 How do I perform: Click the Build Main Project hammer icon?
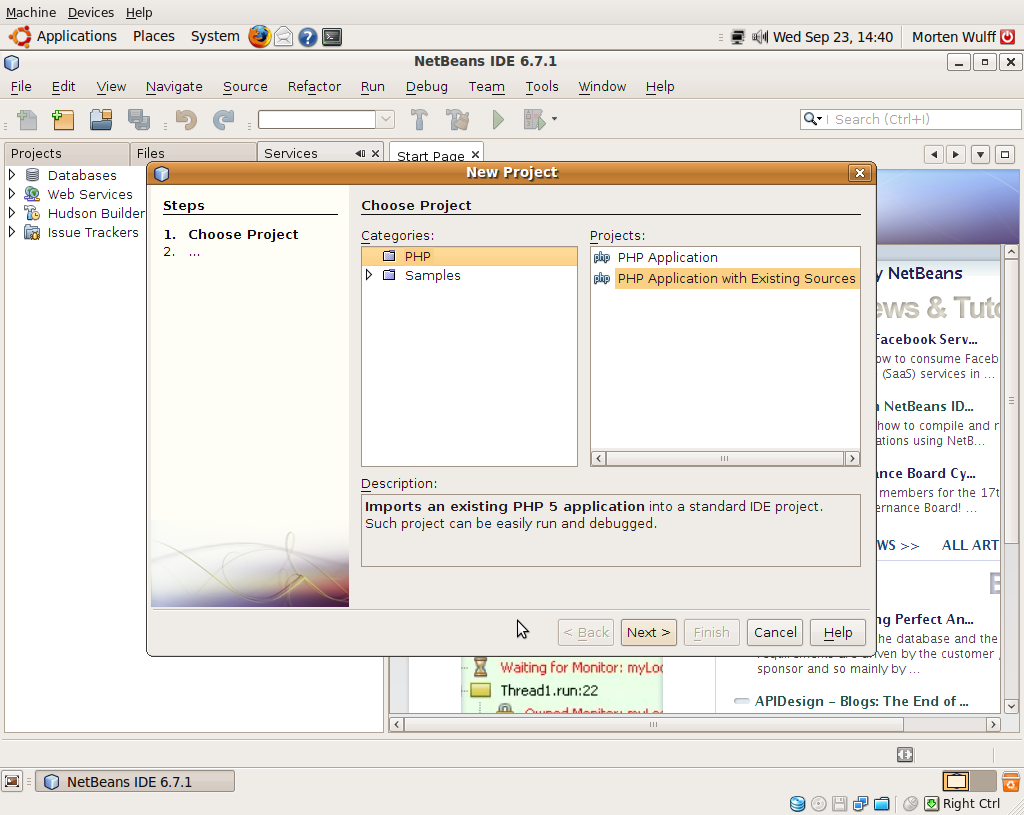(419, 120)
